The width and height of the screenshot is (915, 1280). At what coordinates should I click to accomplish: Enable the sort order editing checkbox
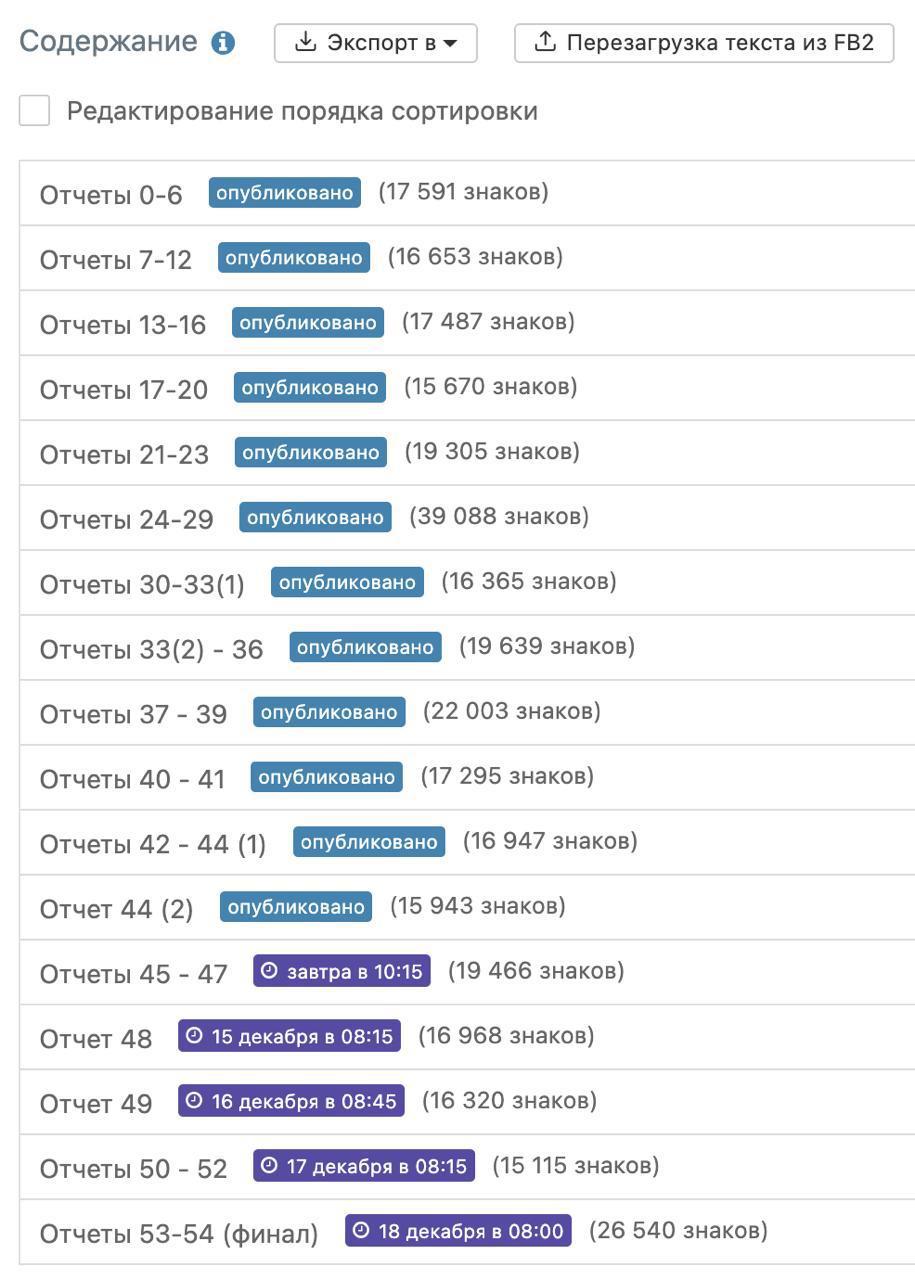pyautogui.click(x=35, y=111)
